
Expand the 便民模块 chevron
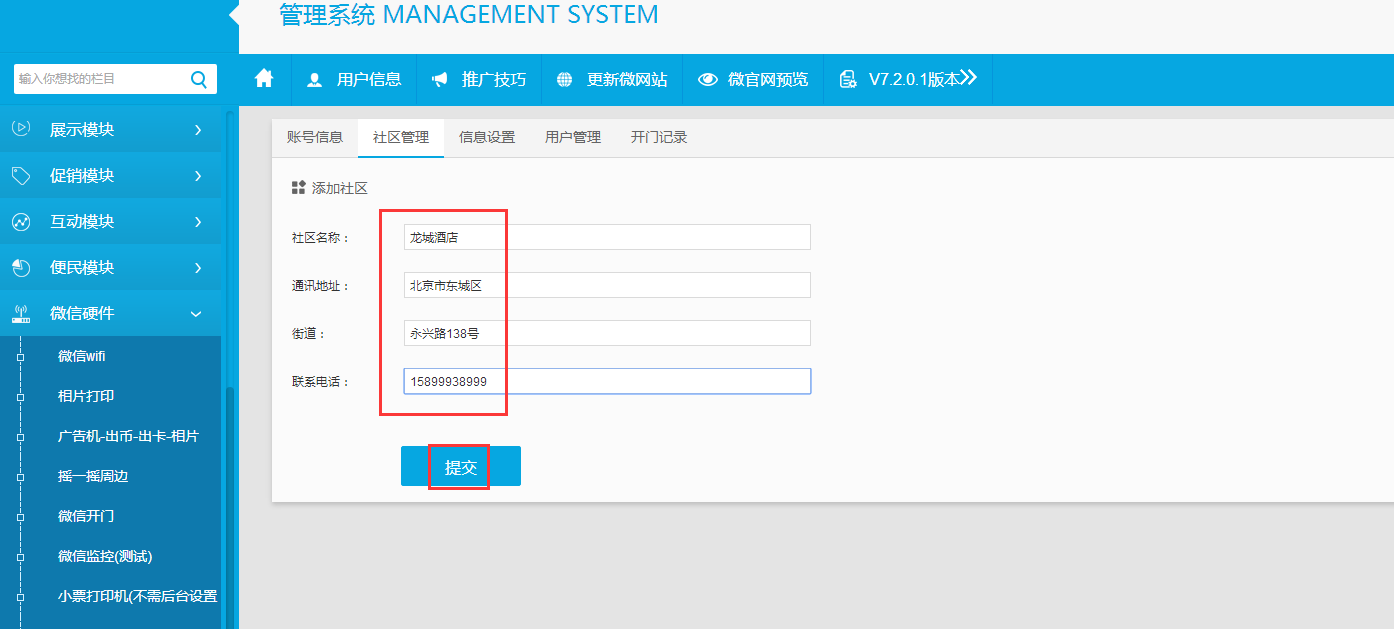(x=198, y=268)
